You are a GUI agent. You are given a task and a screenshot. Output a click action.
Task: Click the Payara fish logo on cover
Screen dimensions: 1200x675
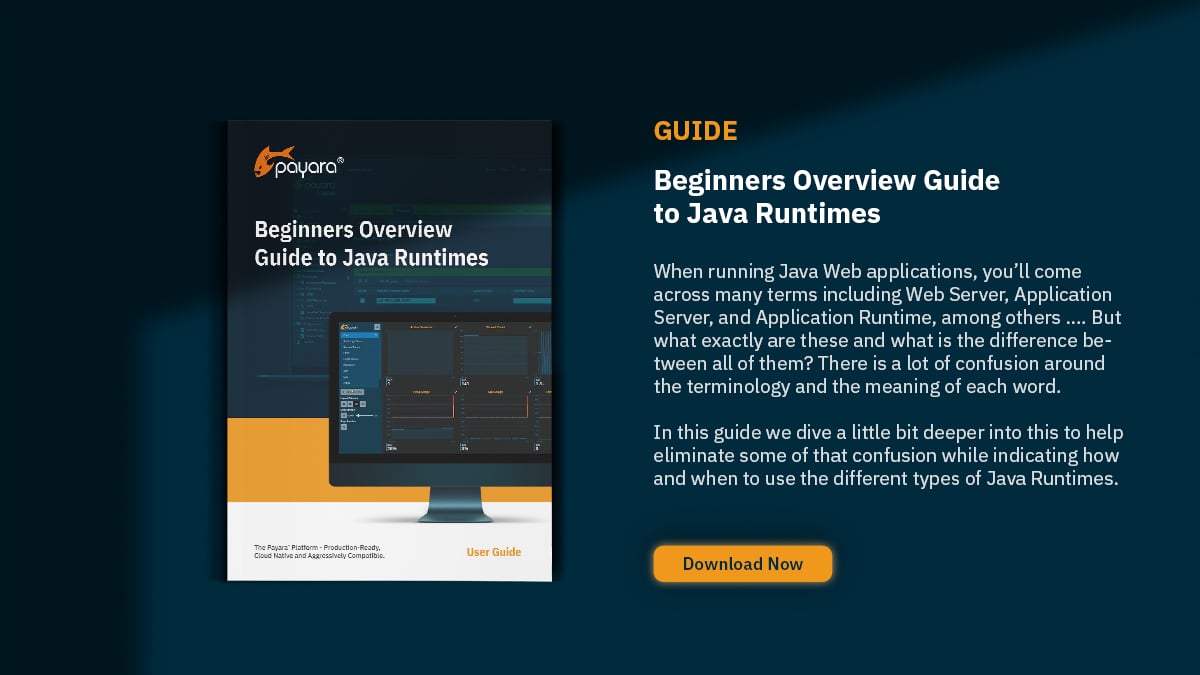(x=273, y=161)
